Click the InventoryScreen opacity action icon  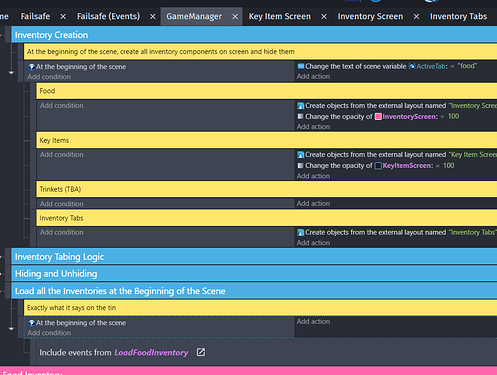point(301,116)
